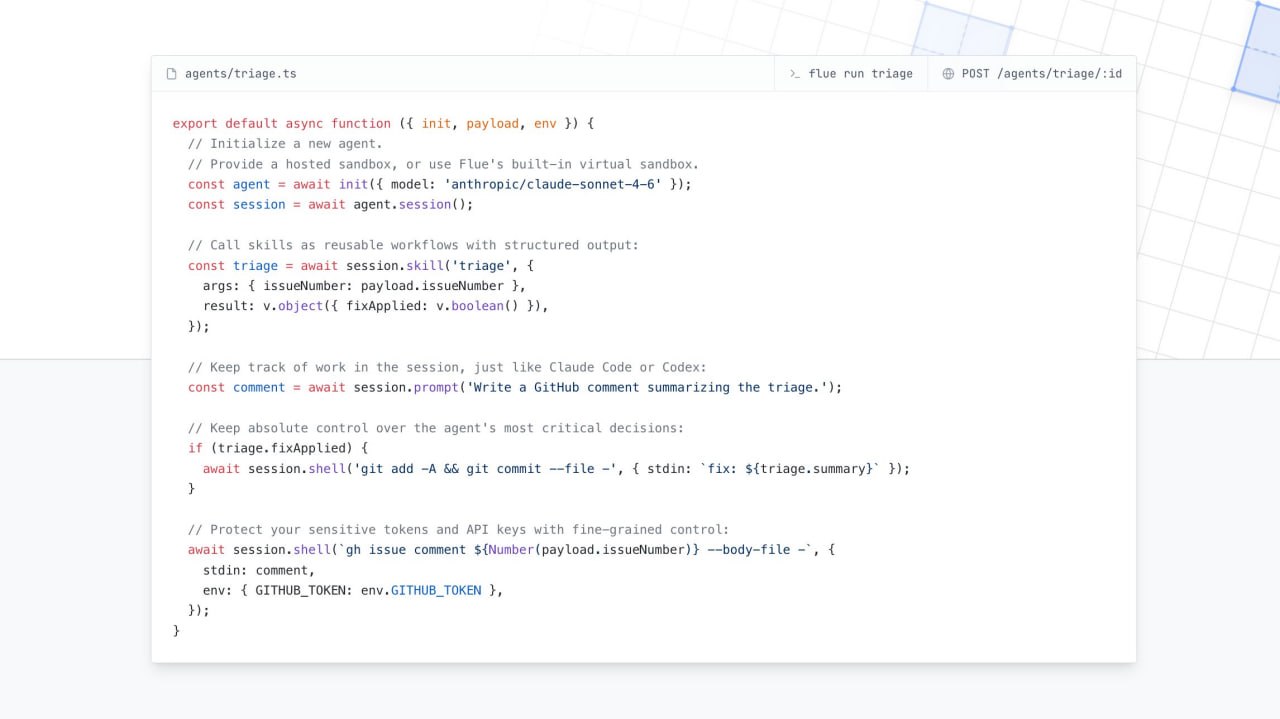Viewport: 1280px width, 719px height.
Task: Click the globe icon next to POST
Action: click(x=948, y=74)
